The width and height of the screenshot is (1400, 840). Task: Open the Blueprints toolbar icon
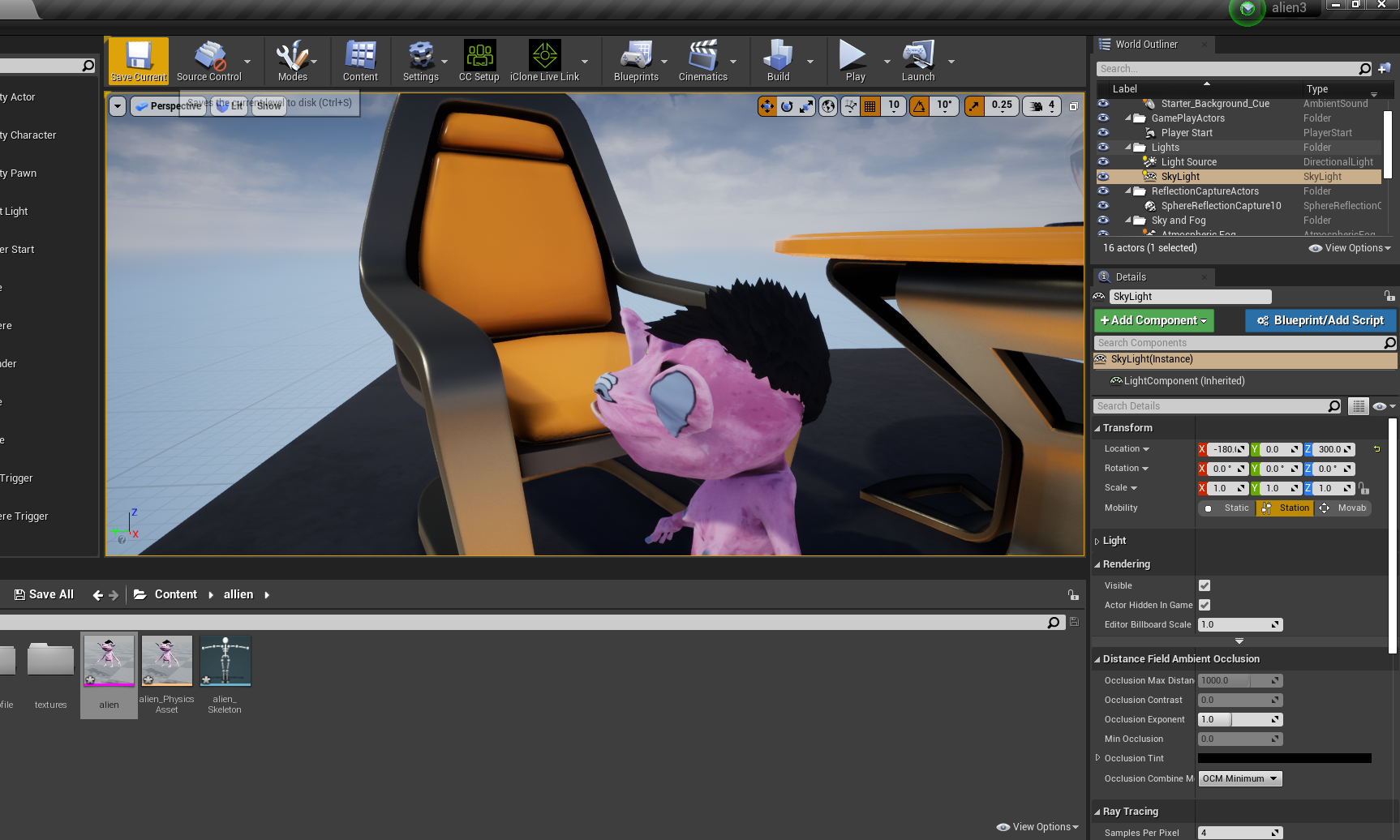tap(636, 60)
